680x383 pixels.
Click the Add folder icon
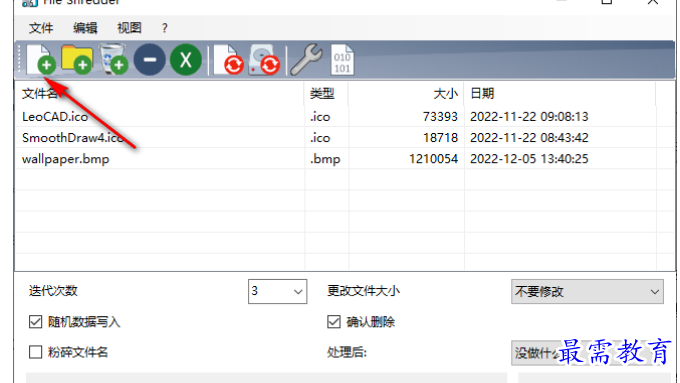(x=77, y=59)
